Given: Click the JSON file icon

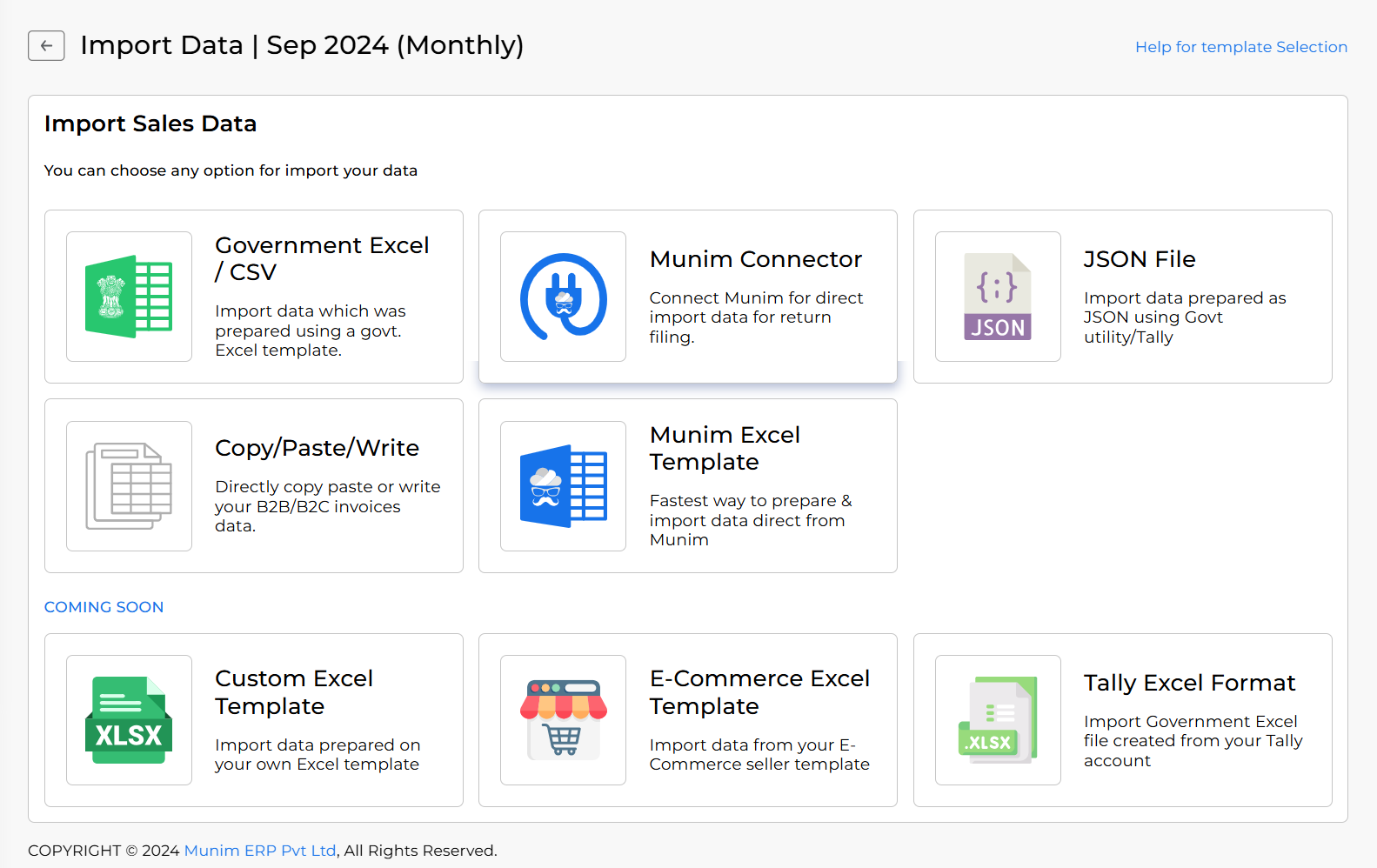Looking at the screenshot, I should pos(997,297).
